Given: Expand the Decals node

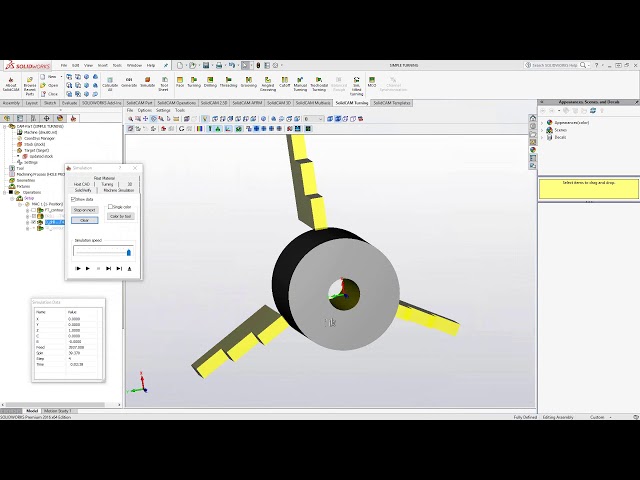Looking at the screenshot, I should (542, 137).
